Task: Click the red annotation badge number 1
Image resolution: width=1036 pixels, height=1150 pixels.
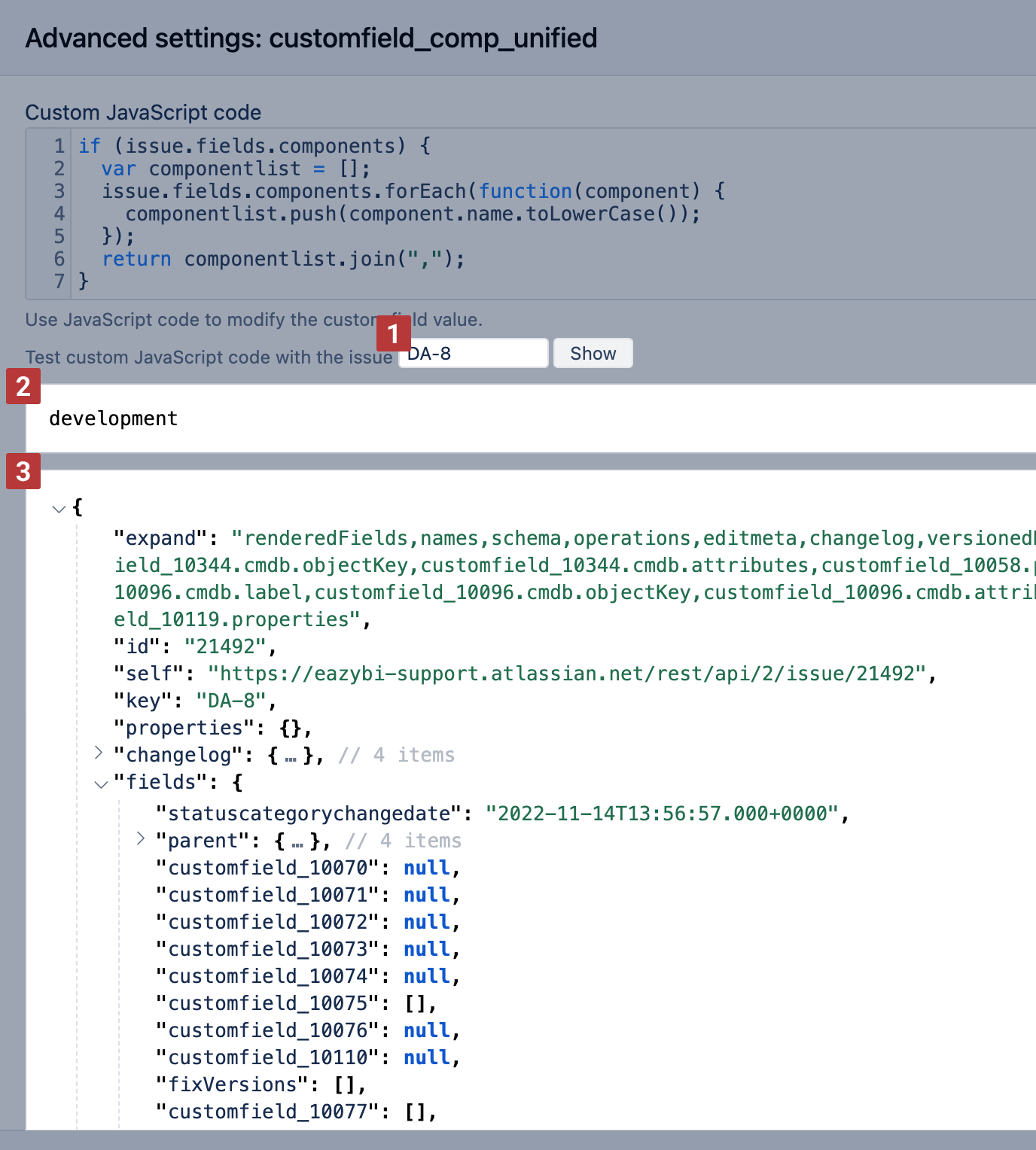Action: pos(393,333)
